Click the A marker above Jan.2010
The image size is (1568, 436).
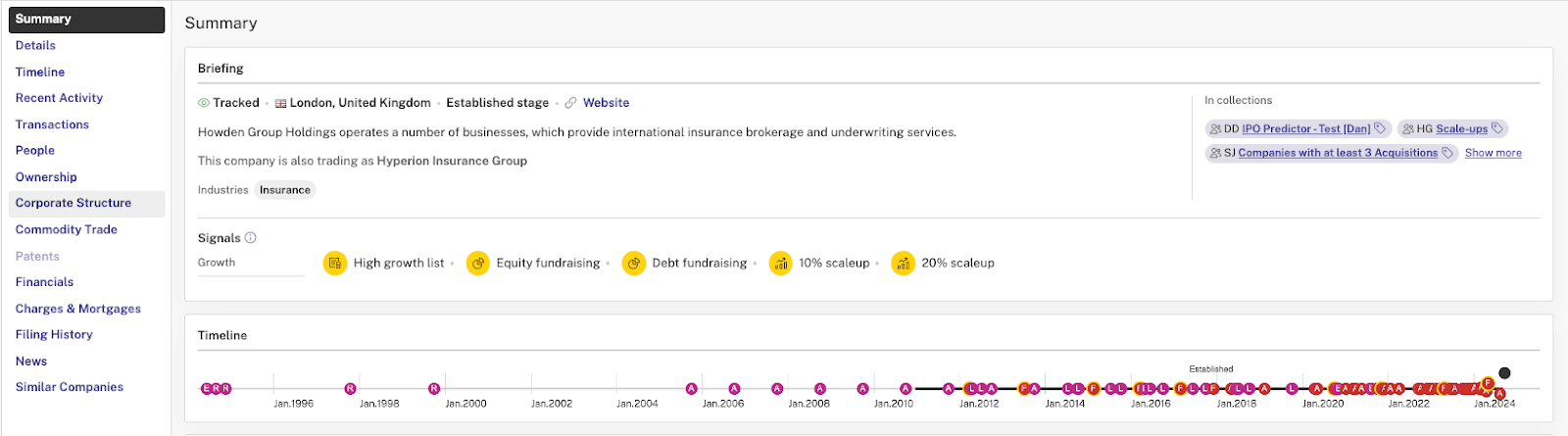point(906,389)
